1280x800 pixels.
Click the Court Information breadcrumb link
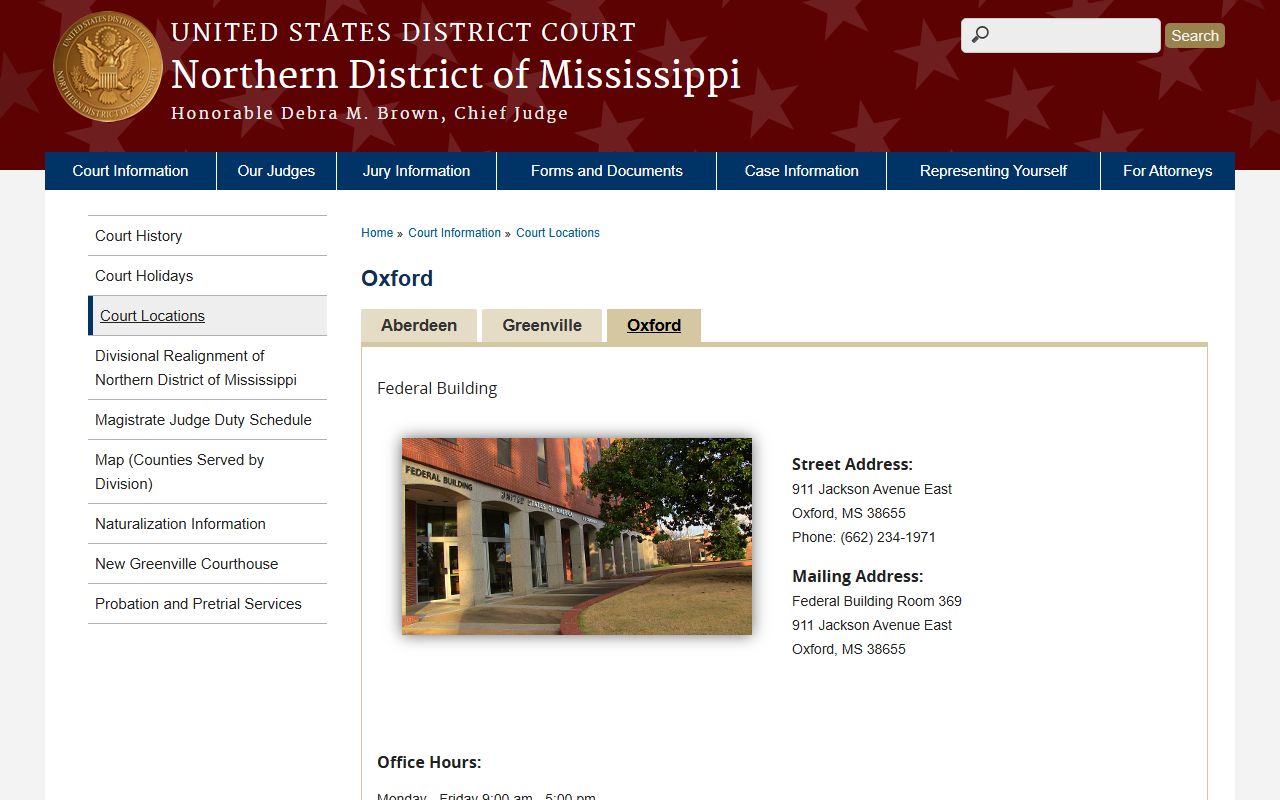[x=454, y=233]
